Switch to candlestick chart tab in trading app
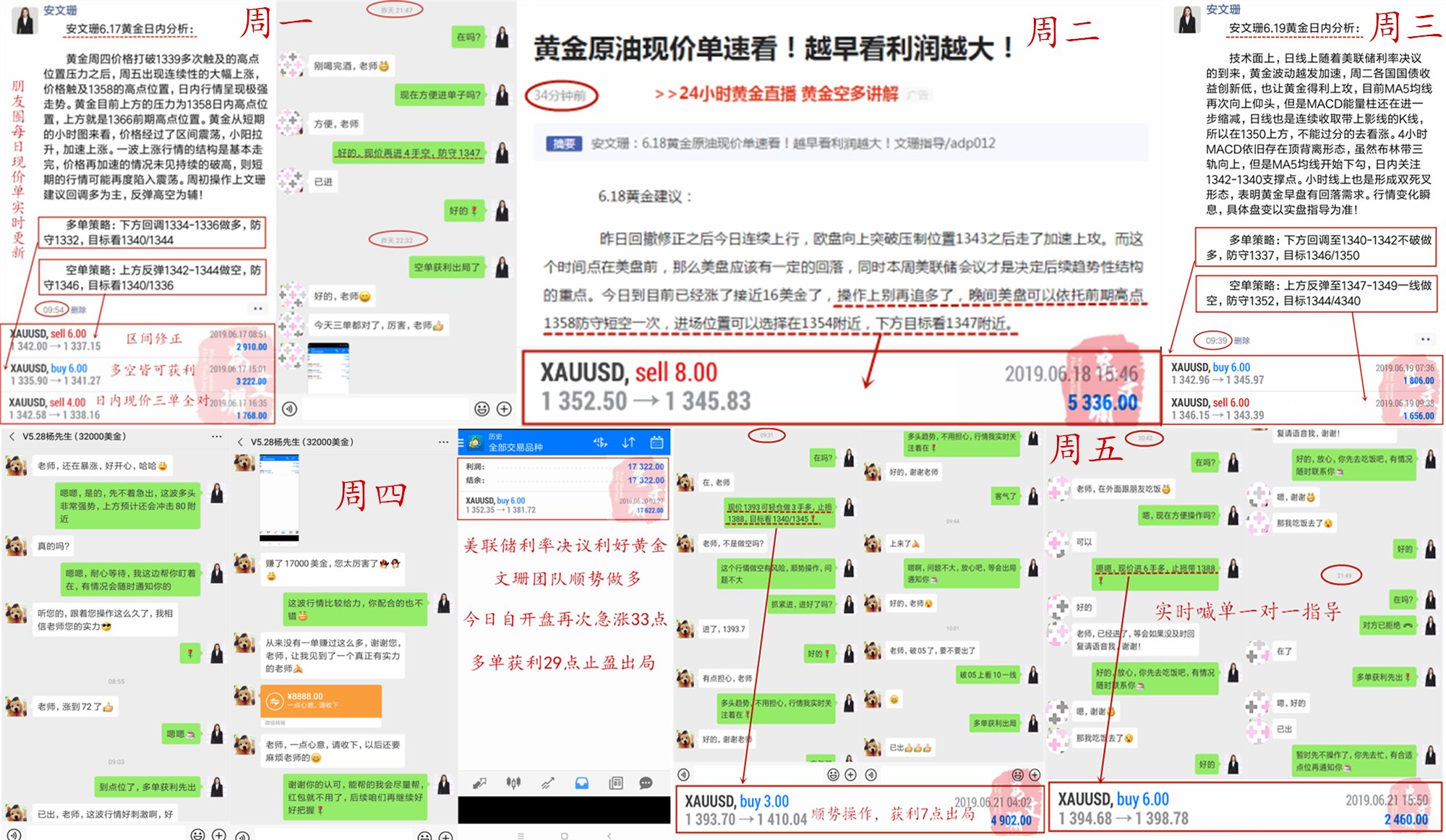Screen dimensions: 1446x840 (x=513, y=783)
